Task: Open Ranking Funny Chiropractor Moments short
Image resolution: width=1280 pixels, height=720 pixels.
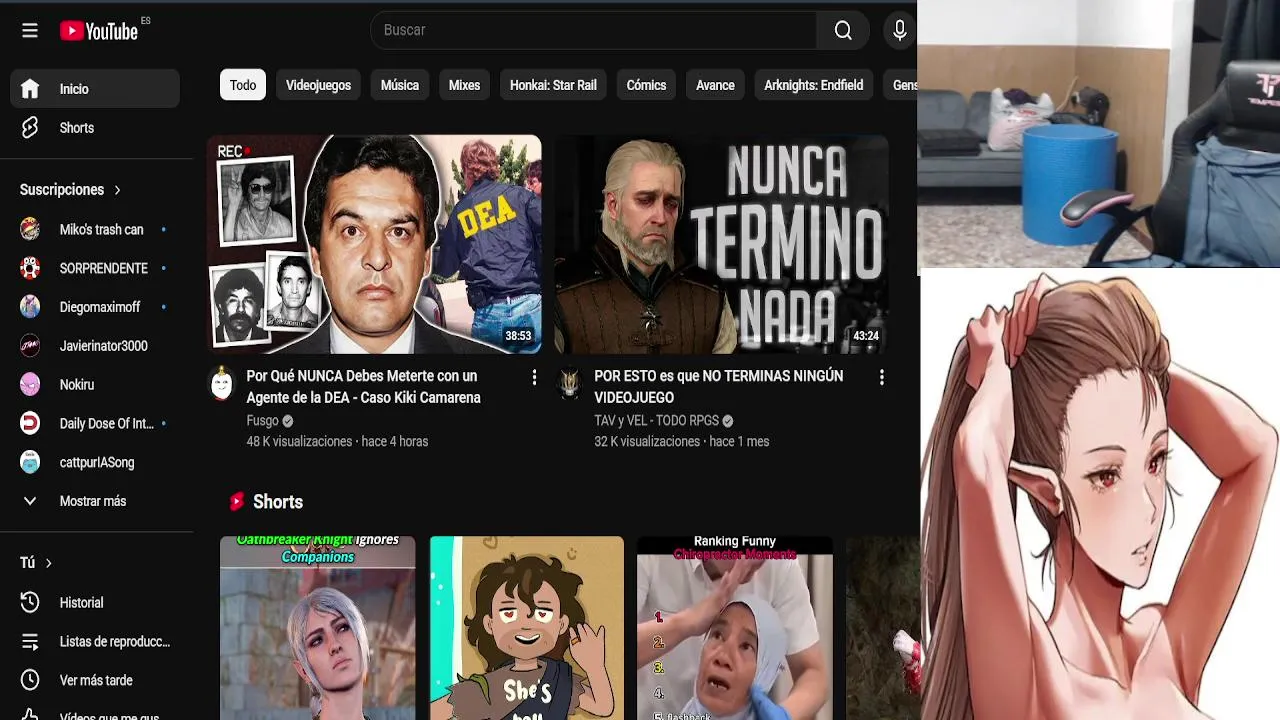Action: [x=734, y=628]
